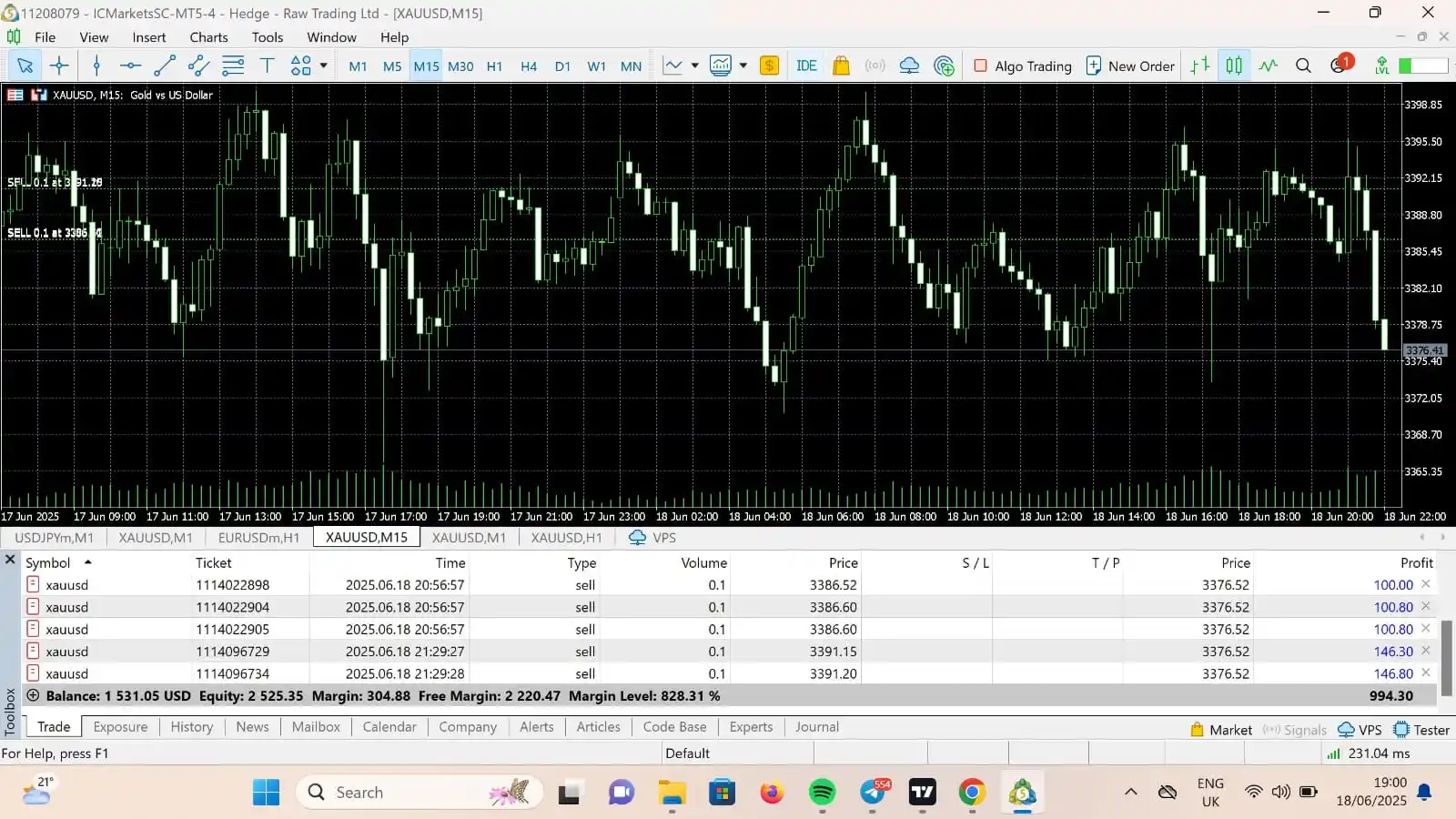This screenshot has width=1456, height=819.
Task: Open the Market shopping bag icon
Action: pos(841,66)
